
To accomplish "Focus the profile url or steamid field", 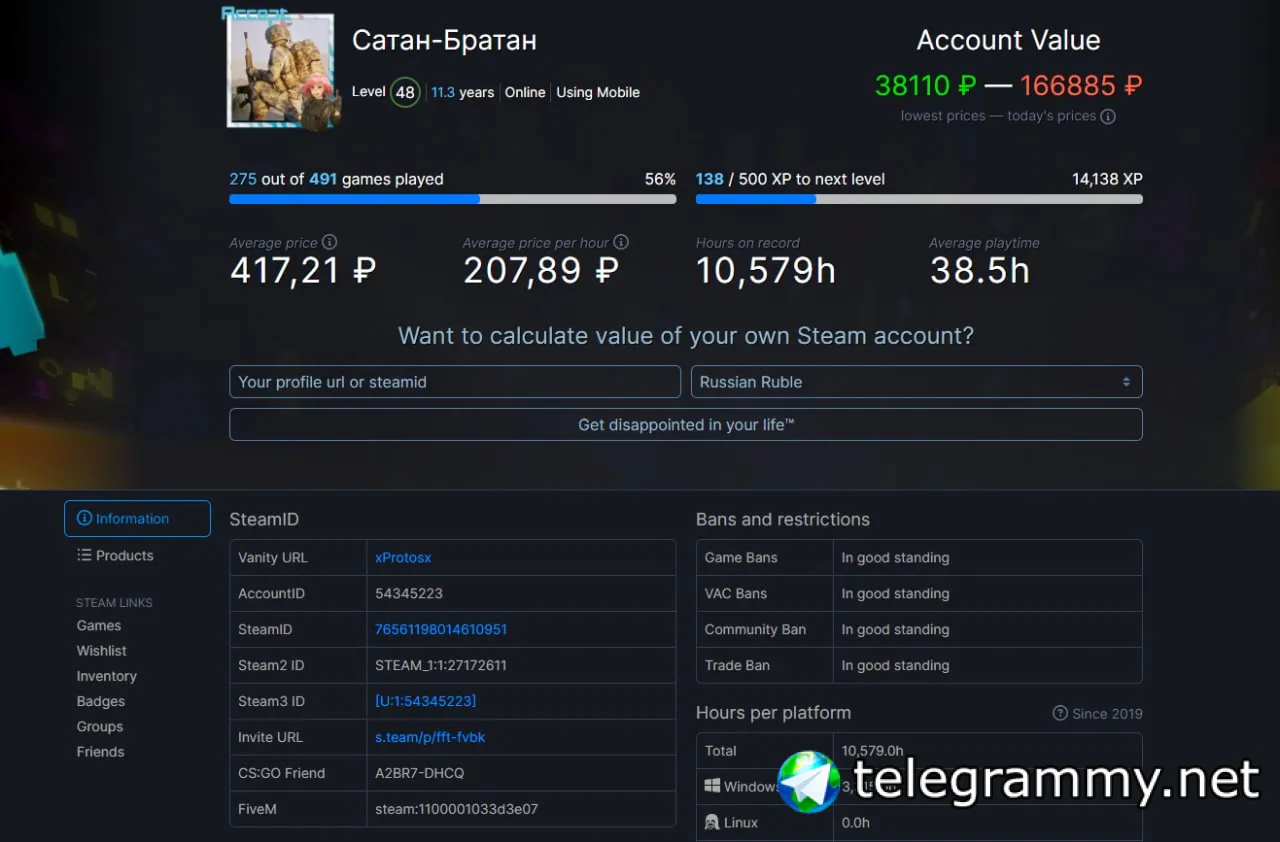I will point(455,382).
